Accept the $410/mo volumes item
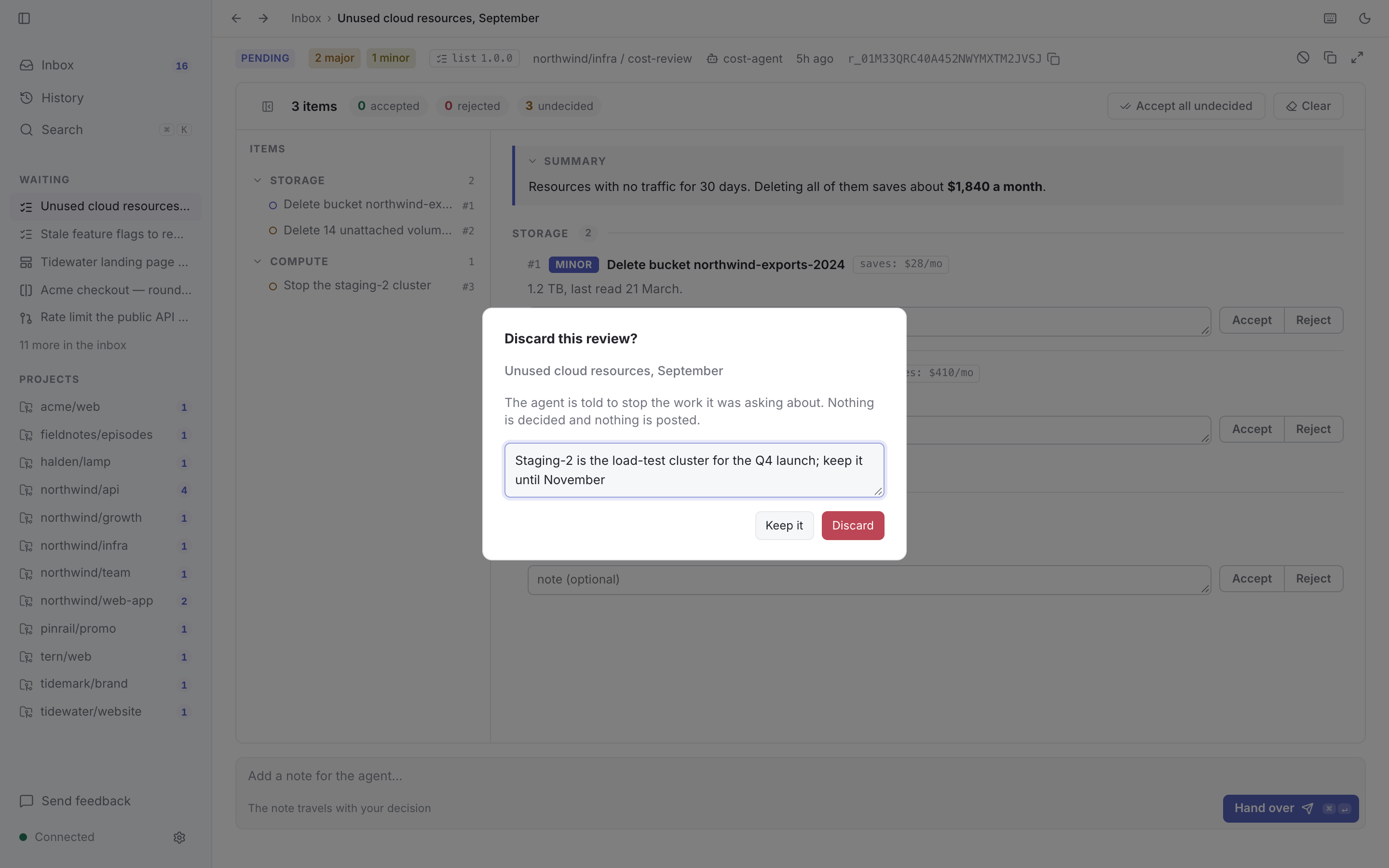 [x=1251, y=429]
